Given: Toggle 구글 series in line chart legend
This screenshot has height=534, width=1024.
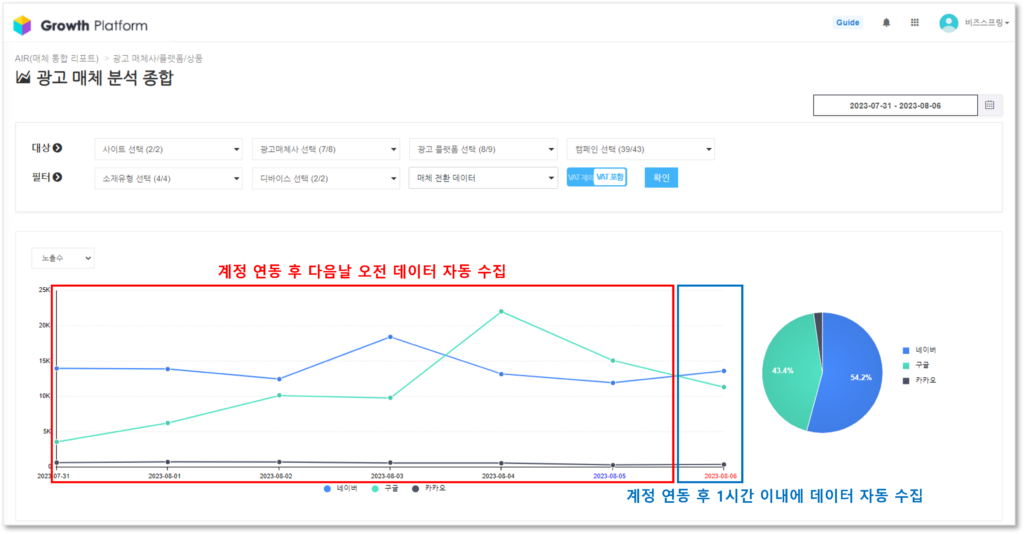Looking at the screenshot, I should [385, 489].
